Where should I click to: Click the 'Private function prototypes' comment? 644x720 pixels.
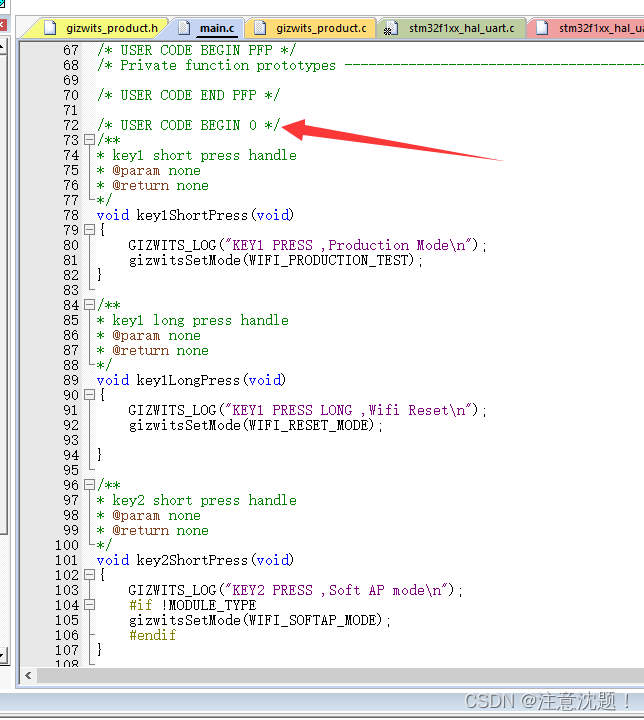[228, 65]
